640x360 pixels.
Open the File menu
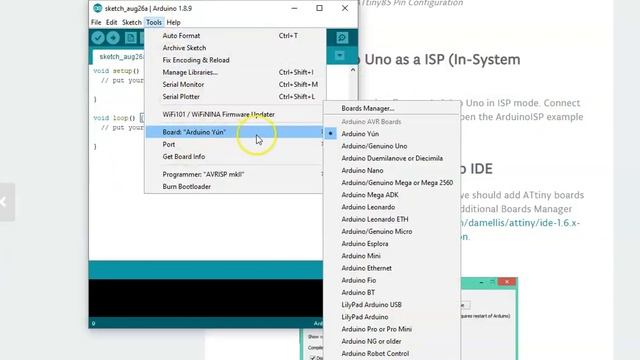click(x=96, y=22)
